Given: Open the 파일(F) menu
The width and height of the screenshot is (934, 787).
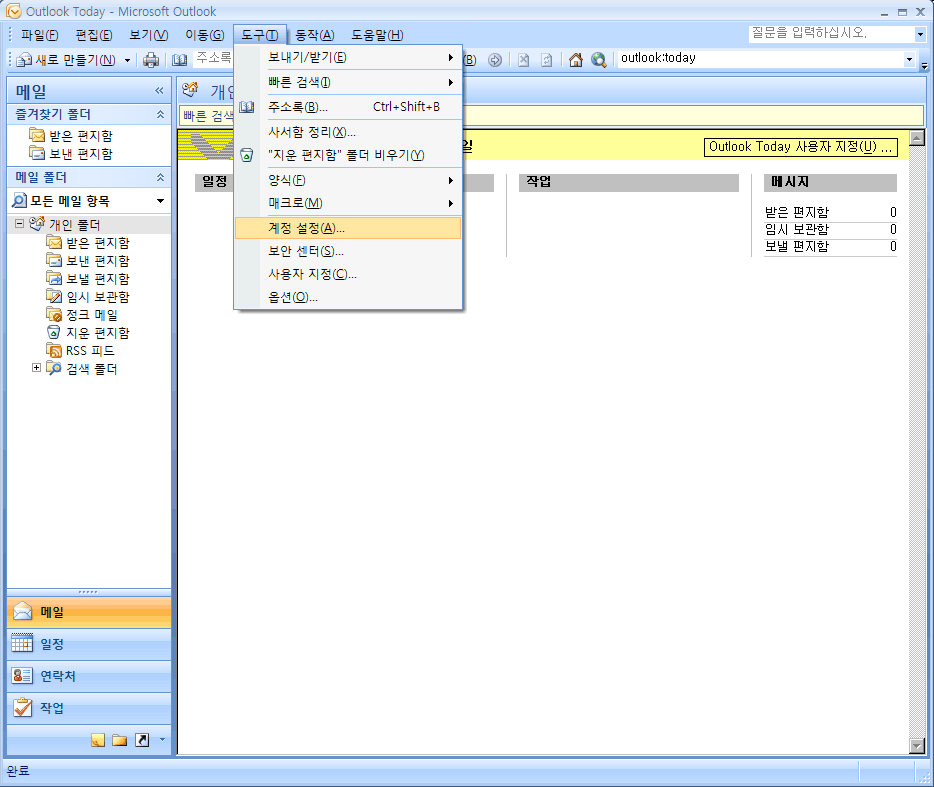Looking at the screenshot, I should click(x=39, y=35).
